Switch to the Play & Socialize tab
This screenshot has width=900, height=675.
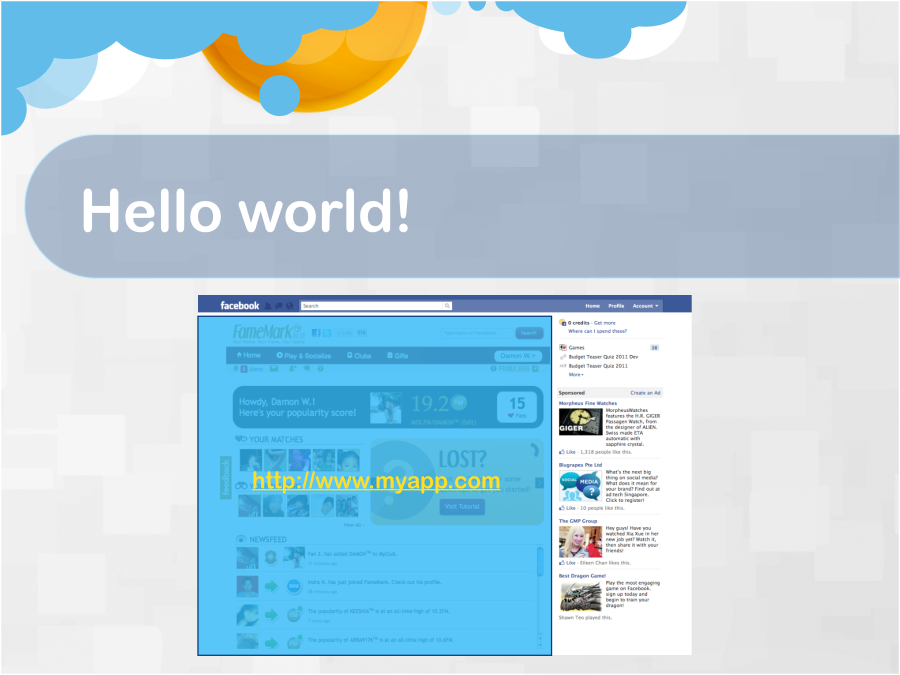click(x=303, y=355)
